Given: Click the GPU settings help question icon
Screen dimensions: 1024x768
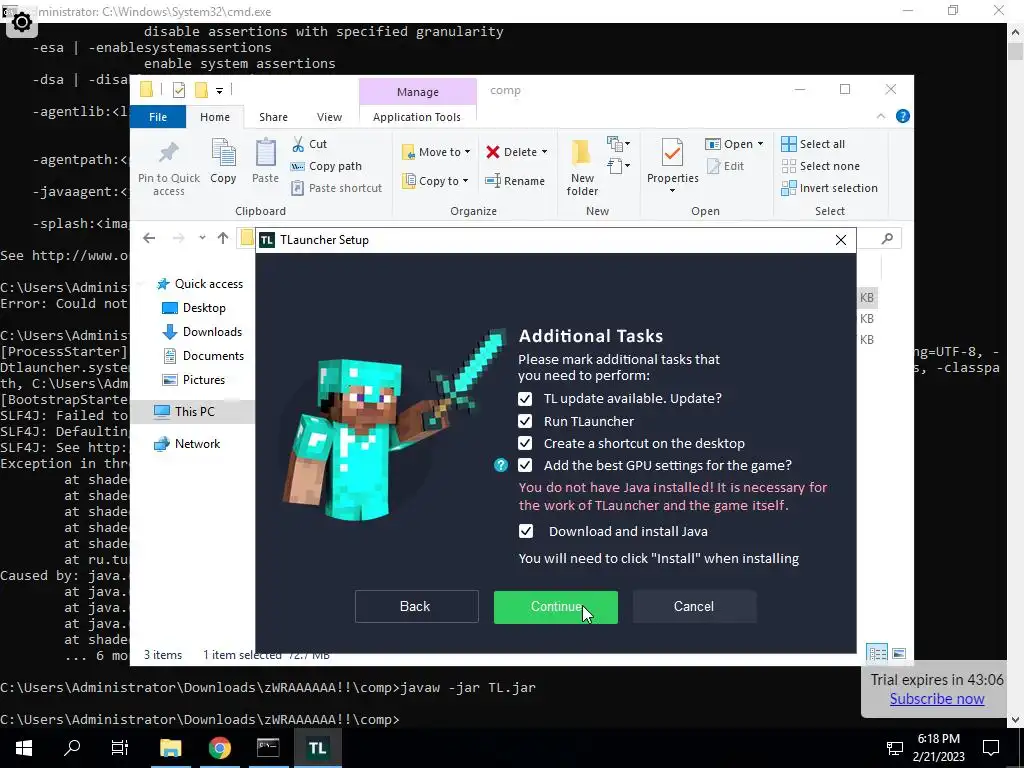Looking at the screenshot, I should (501, 465).
